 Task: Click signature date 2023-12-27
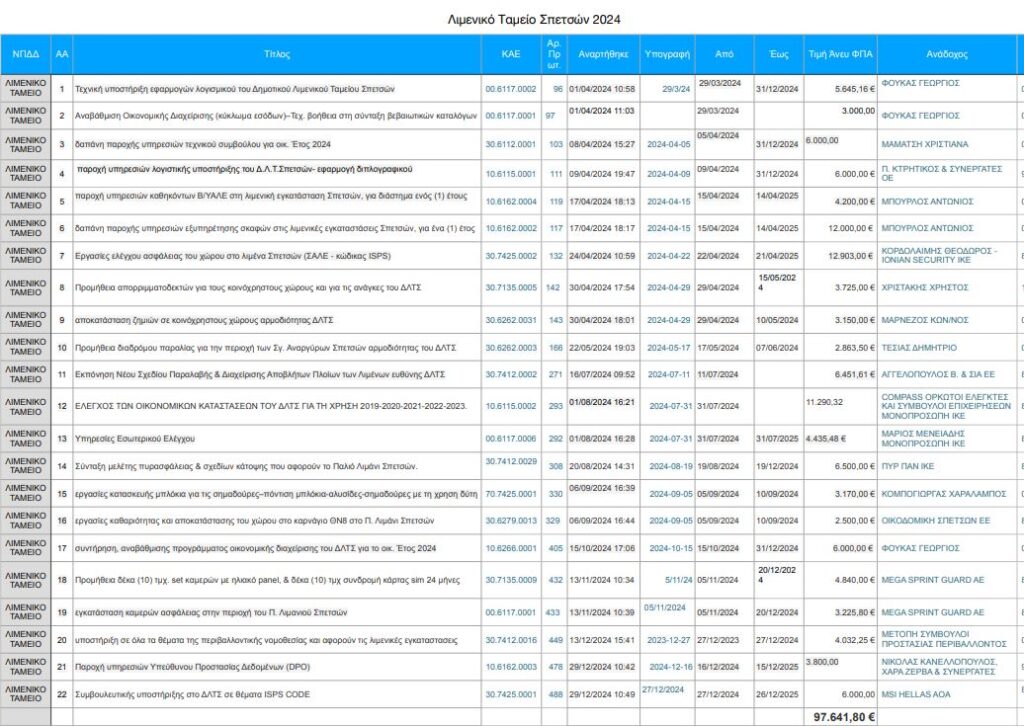point(669,641)
